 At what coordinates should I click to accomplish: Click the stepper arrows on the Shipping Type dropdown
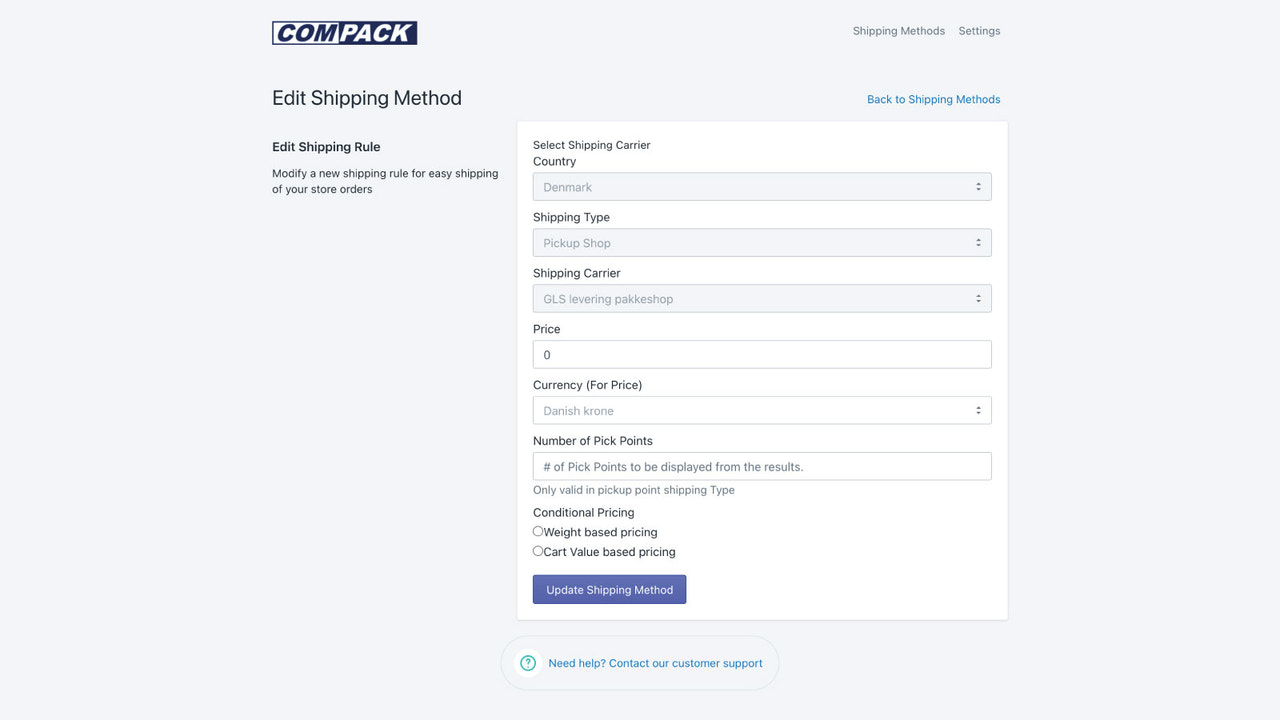tap(980, 242)
